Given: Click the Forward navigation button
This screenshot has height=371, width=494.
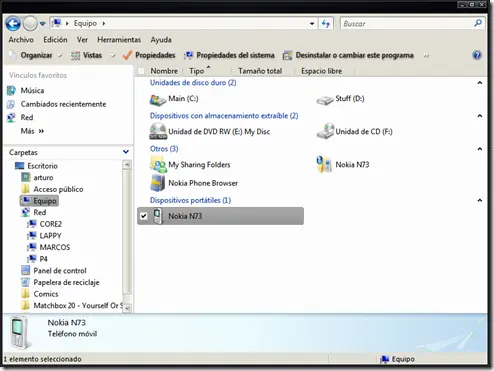Looking at the screenshot, I should point(30,24).
